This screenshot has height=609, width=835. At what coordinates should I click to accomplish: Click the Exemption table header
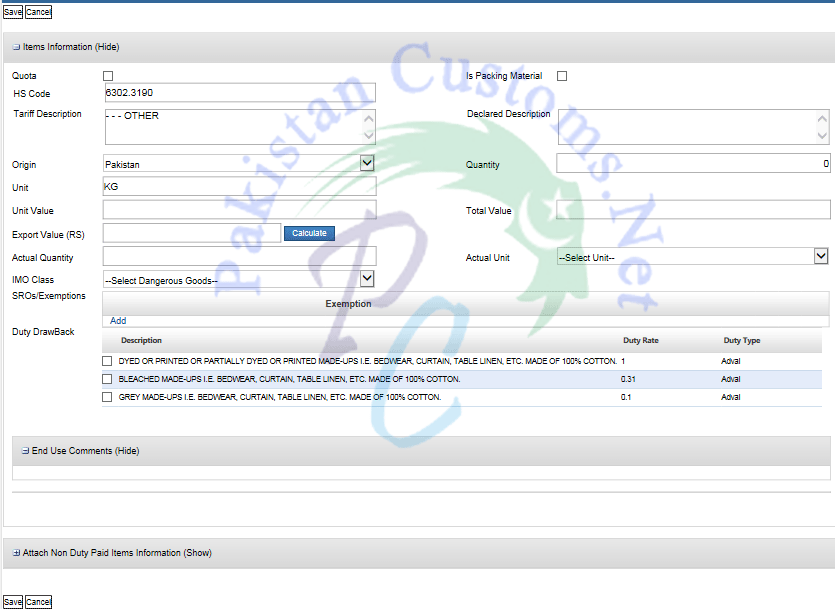(x=348, y=303)
